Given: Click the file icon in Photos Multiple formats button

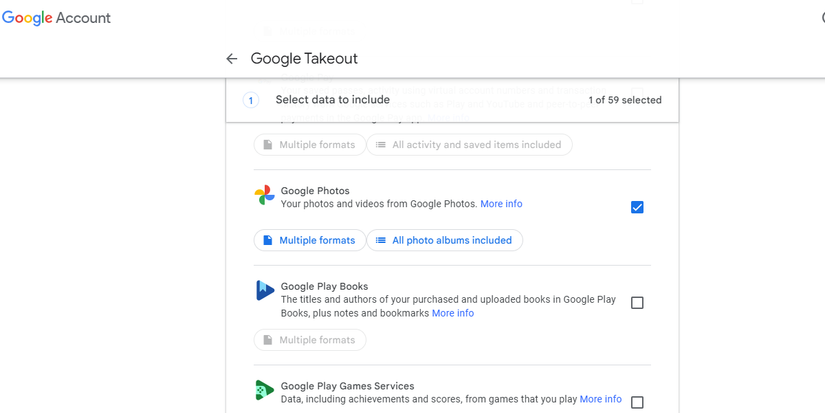Looking at the screenshot, I should [x=268, y=241].
